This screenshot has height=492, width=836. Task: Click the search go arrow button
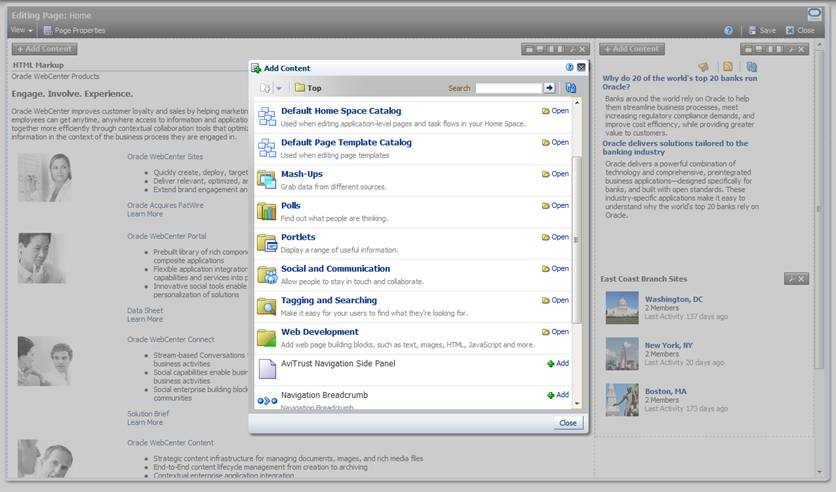coord(549,88)
